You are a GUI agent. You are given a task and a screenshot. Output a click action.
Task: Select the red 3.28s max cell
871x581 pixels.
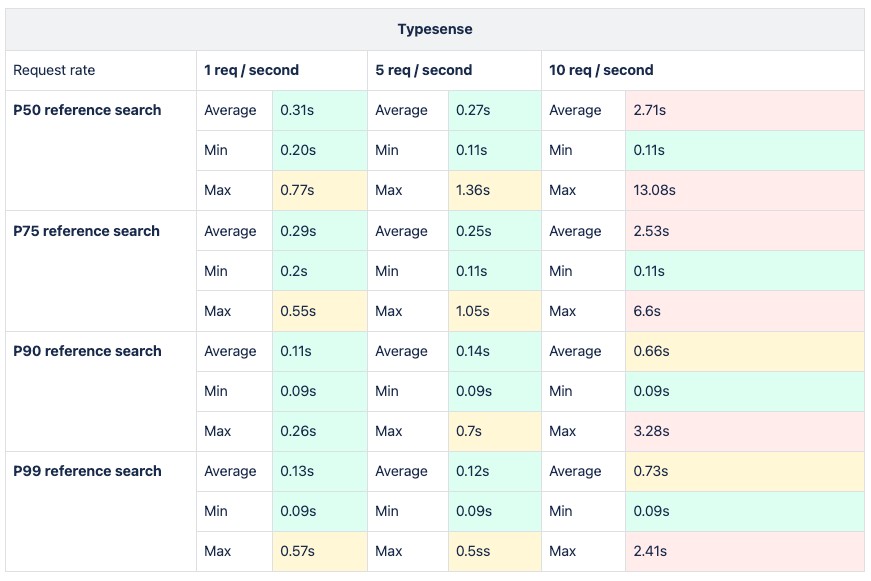pyautogui.click(x=744, y=431)
